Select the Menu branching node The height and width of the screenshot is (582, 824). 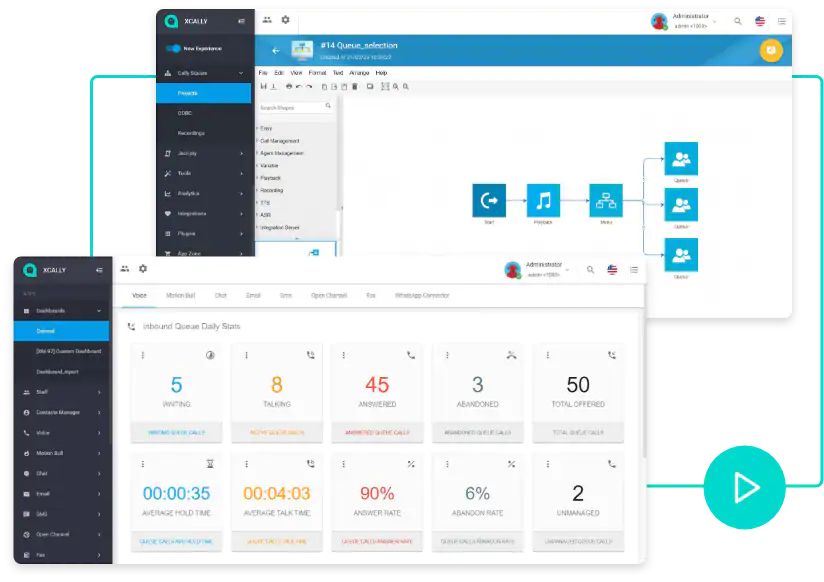click(607, 199)
